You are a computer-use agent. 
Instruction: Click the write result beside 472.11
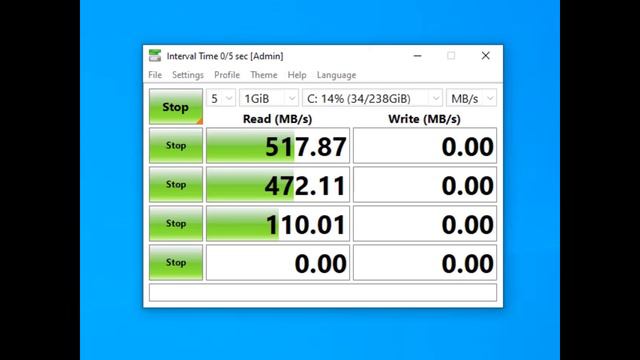425,184
